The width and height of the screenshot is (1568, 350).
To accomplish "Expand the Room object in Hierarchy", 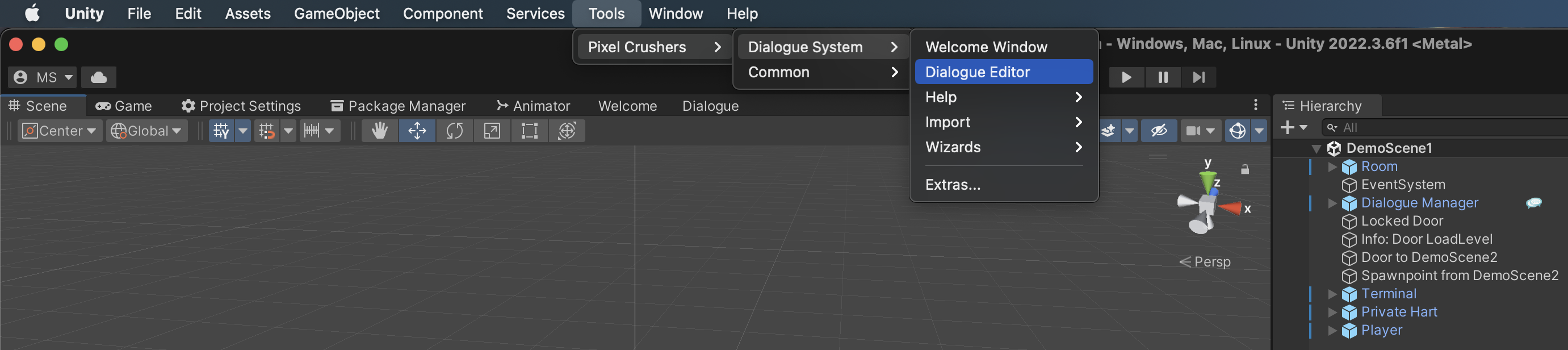I will (1332, 166).
